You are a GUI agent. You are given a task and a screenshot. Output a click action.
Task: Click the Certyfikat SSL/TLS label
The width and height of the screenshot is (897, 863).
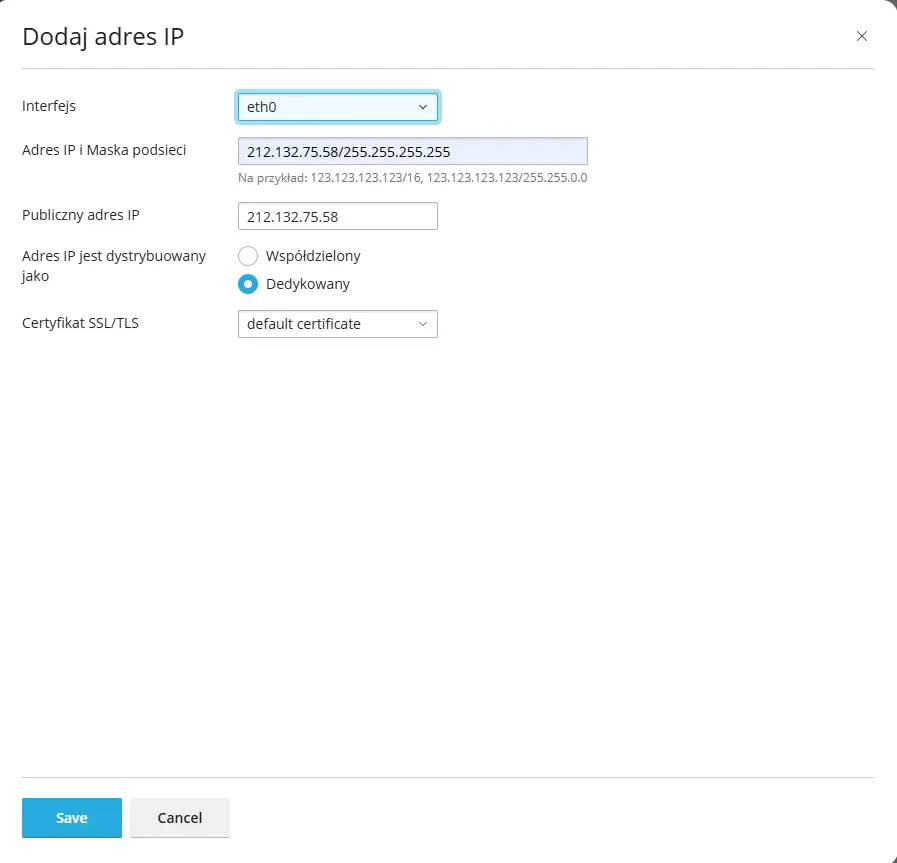80,323
